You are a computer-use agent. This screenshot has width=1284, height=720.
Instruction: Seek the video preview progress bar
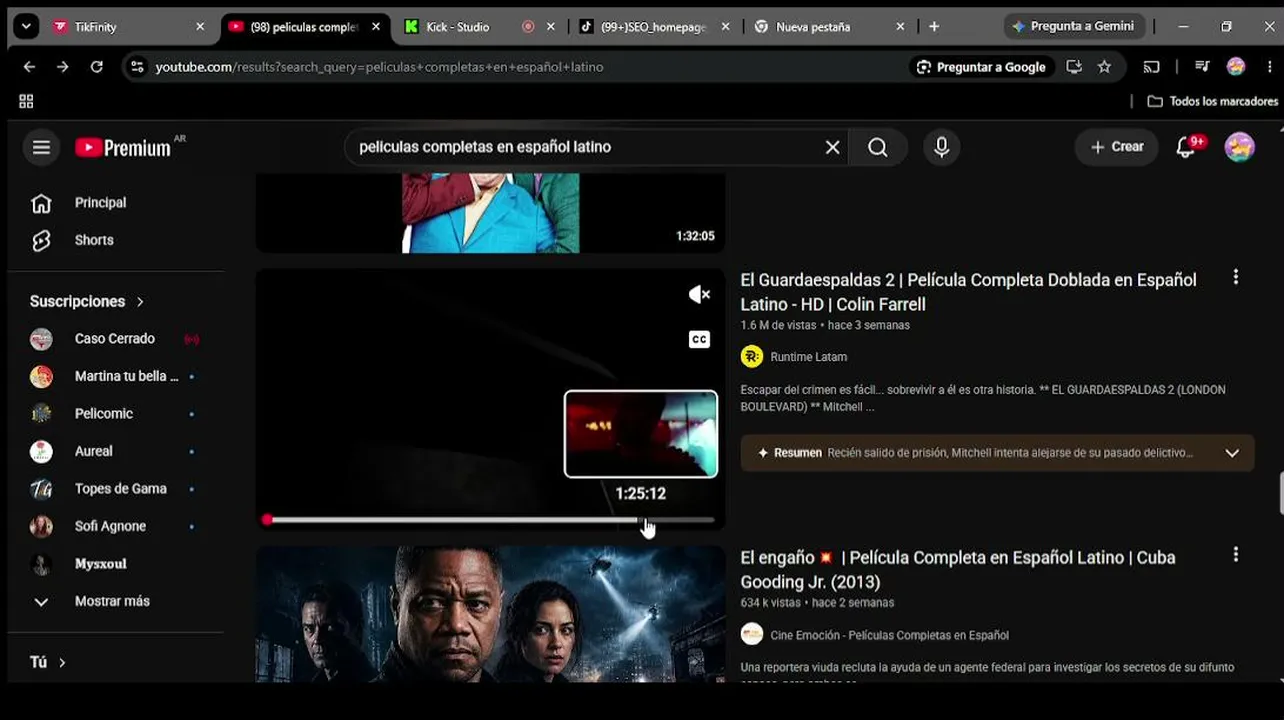pos(490,520)
